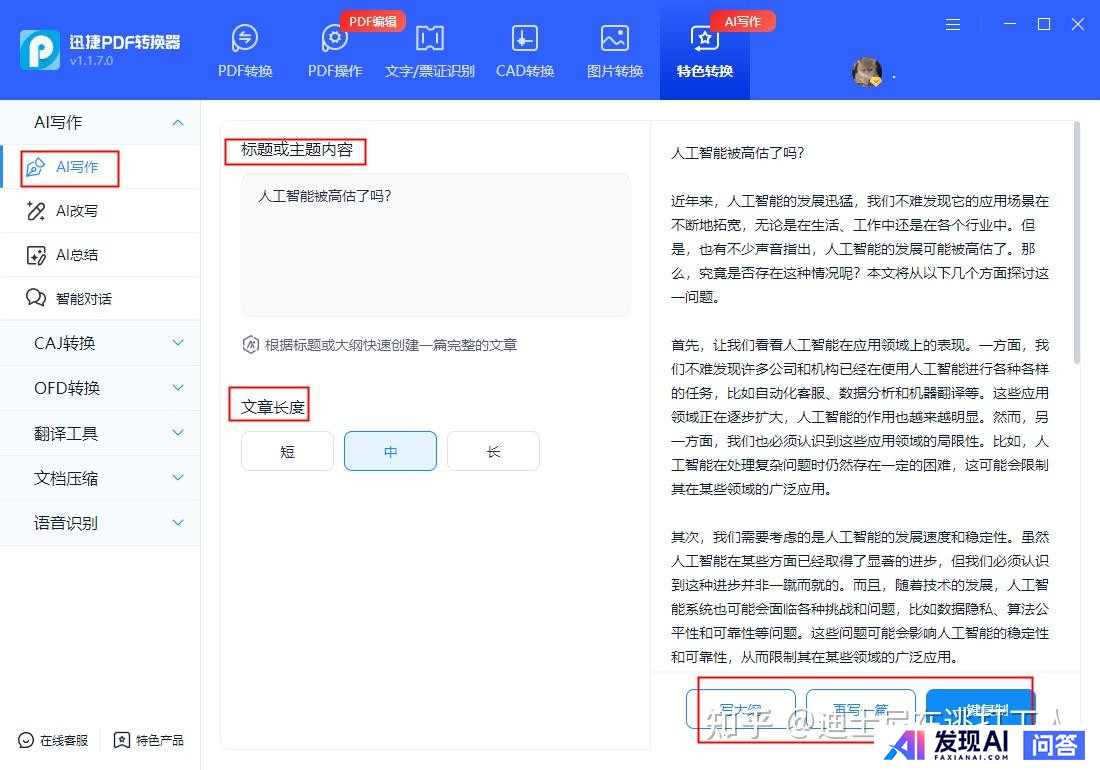Select medium article length 中

pos(390,451)
